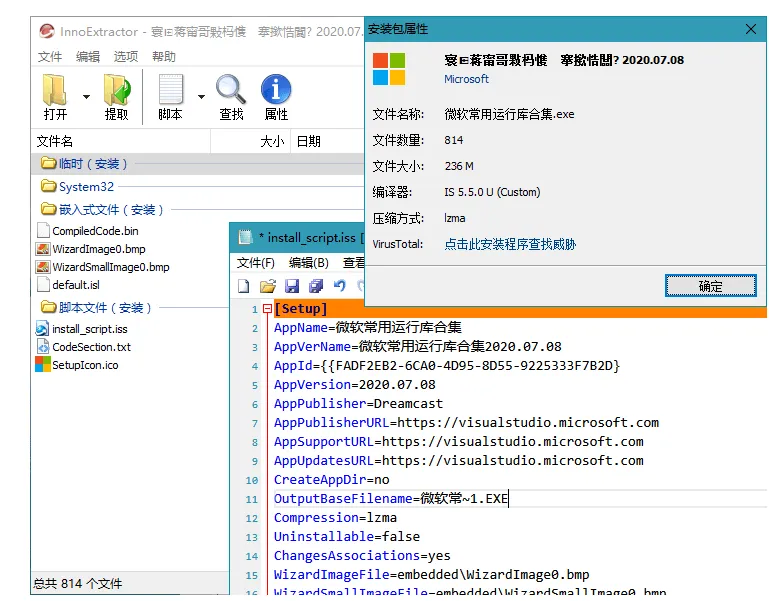
Task: Click the New file icon in script editor
Action: coord(244,286)
